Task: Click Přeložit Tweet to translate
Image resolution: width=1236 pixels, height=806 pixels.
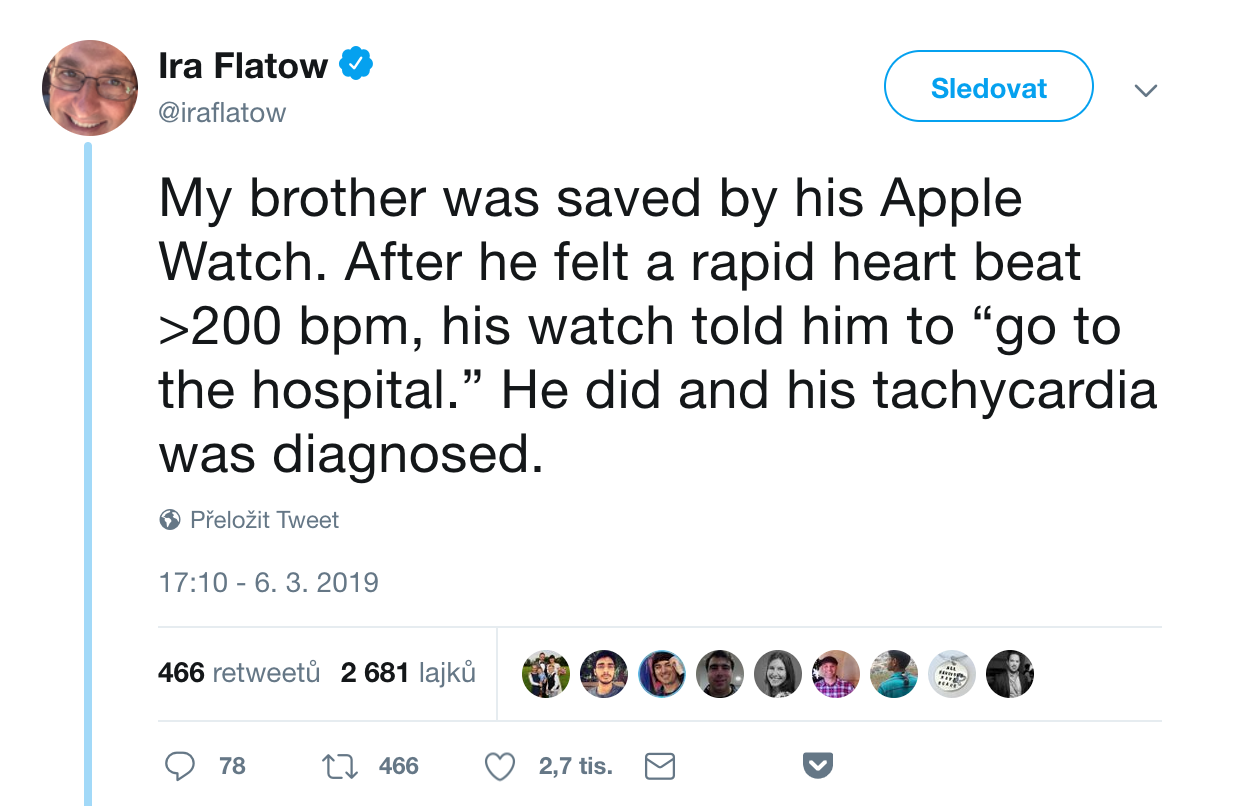Action: [264, 519]
